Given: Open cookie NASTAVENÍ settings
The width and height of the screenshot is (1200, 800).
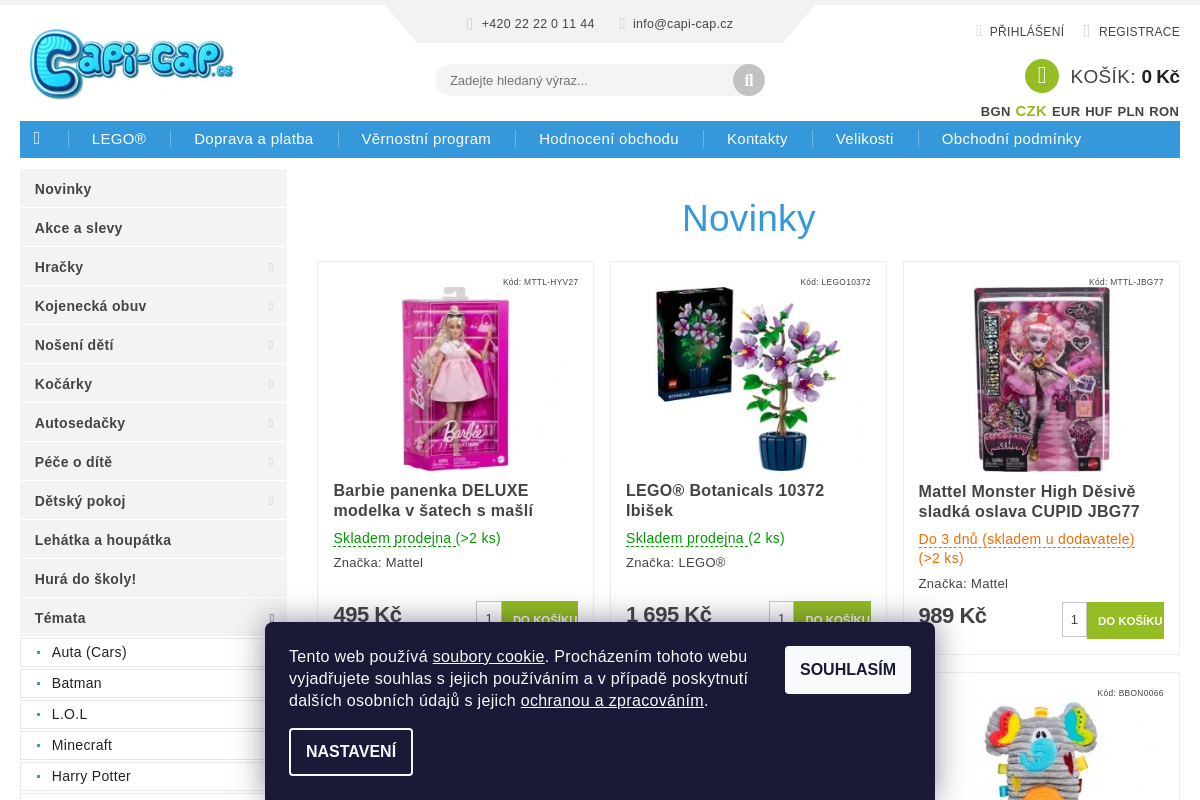Looking at the screenshot, I should (x=351, y=752).
